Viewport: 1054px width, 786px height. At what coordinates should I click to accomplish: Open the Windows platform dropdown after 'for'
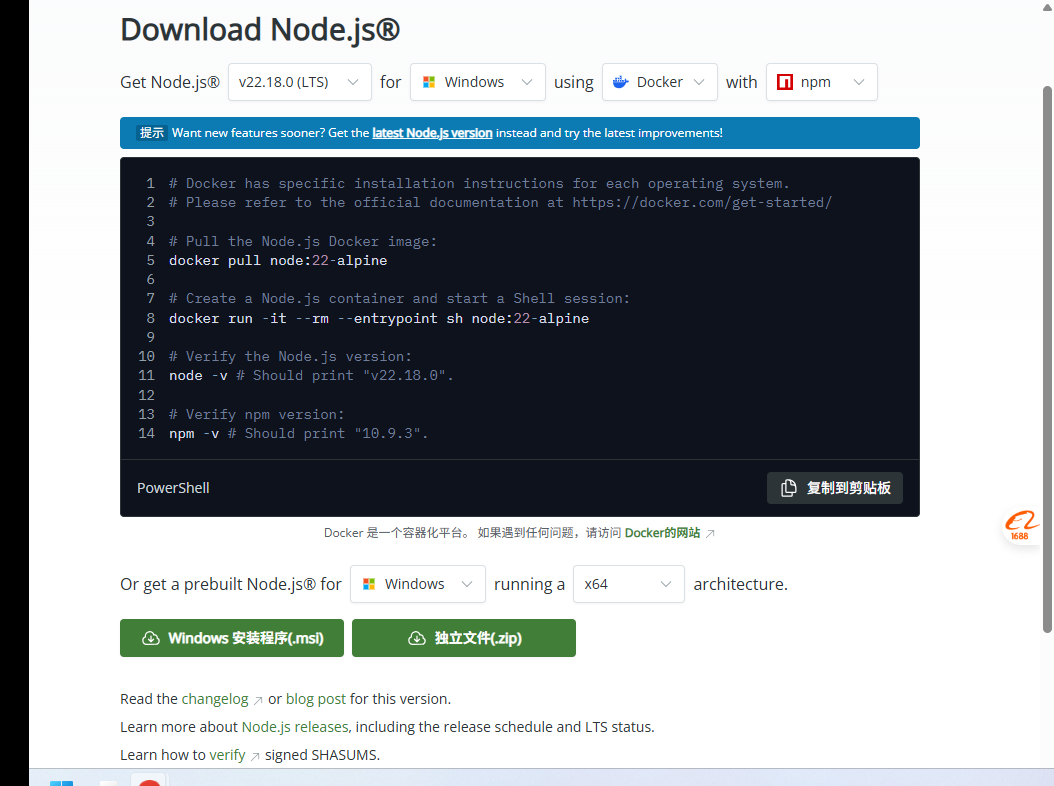point(477,82)
